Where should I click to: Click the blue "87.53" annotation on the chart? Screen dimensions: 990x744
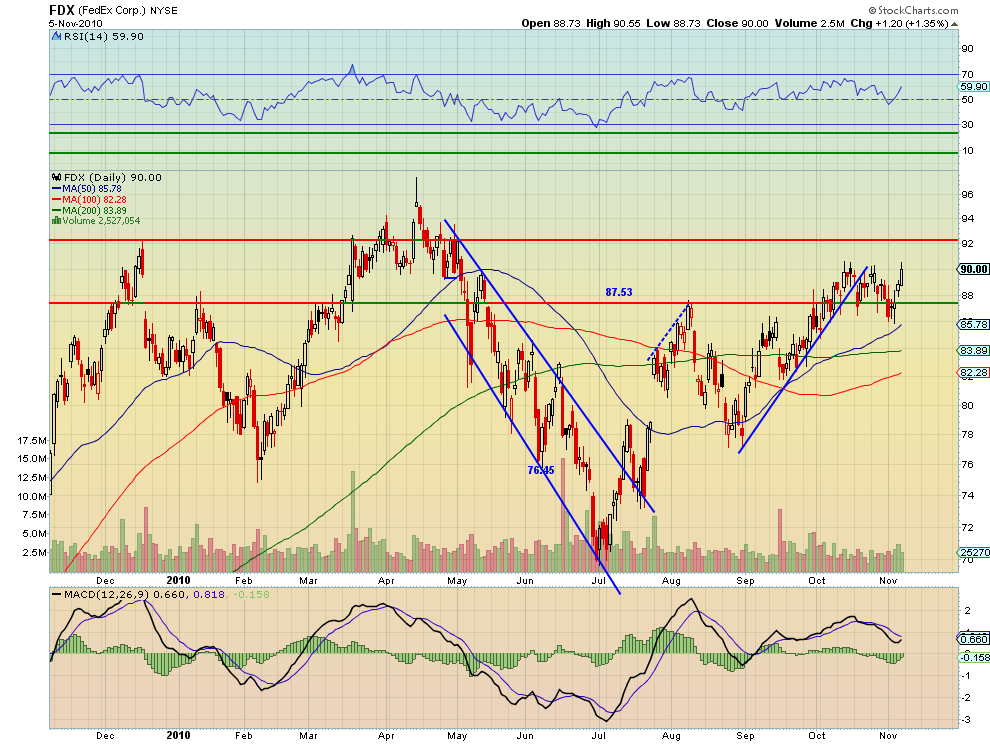click(x=619, y=292)
